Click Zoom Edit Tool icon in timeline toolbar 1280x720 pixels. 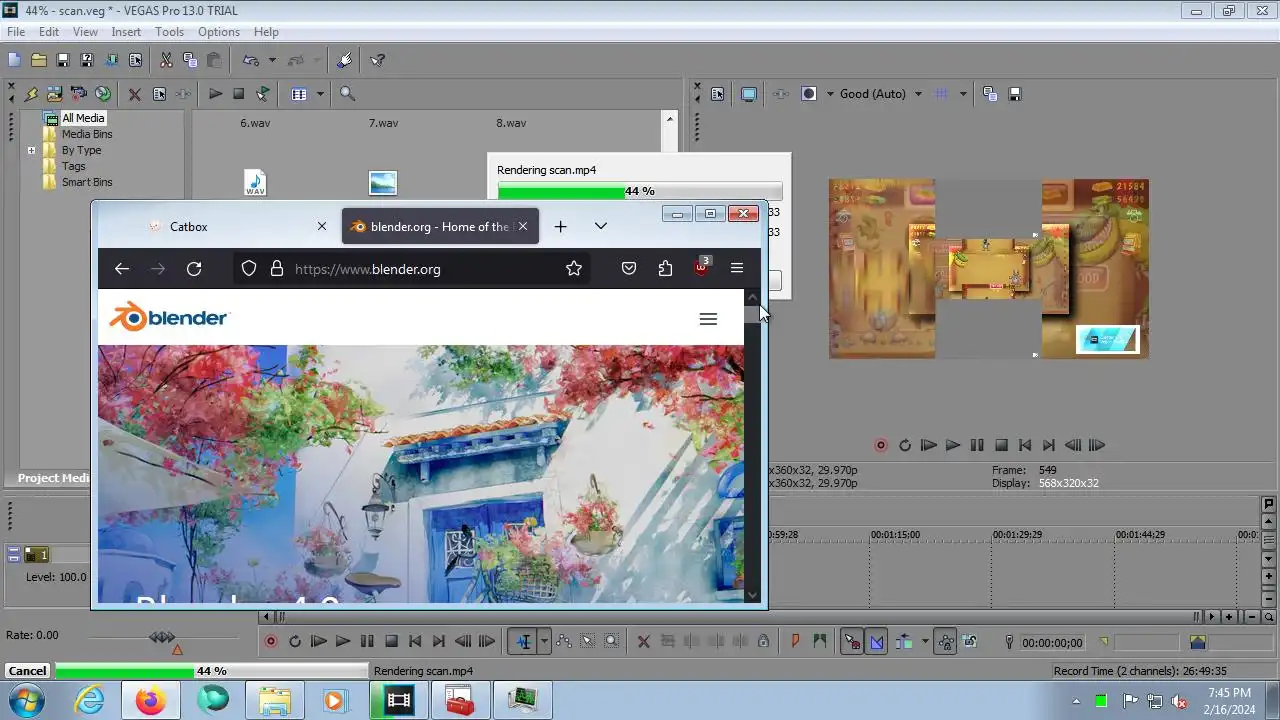click(x=612, y=642)
